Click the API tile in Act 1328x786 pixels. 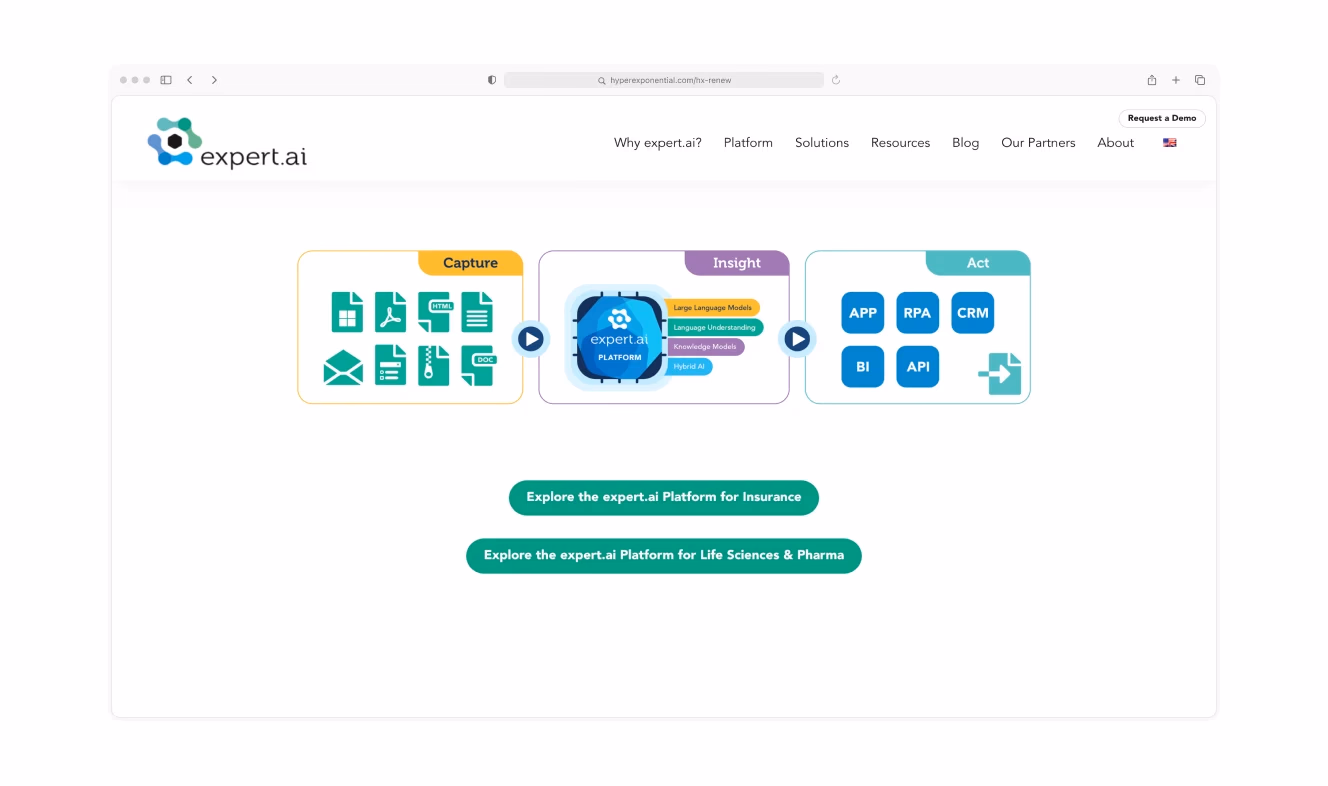click(x=917, y=366)
